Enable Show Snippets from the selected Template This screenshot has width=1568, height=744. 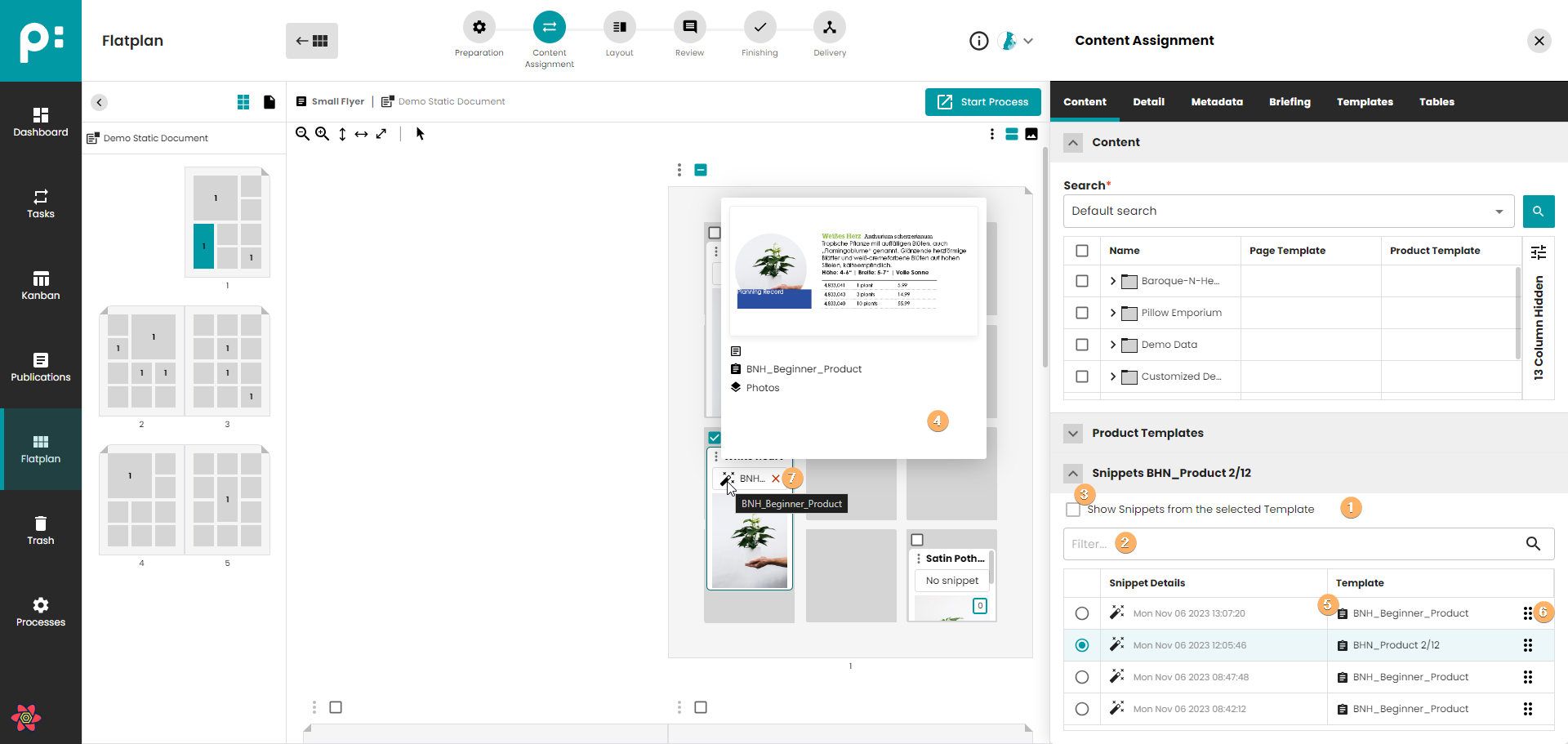tap(1073, 510)
